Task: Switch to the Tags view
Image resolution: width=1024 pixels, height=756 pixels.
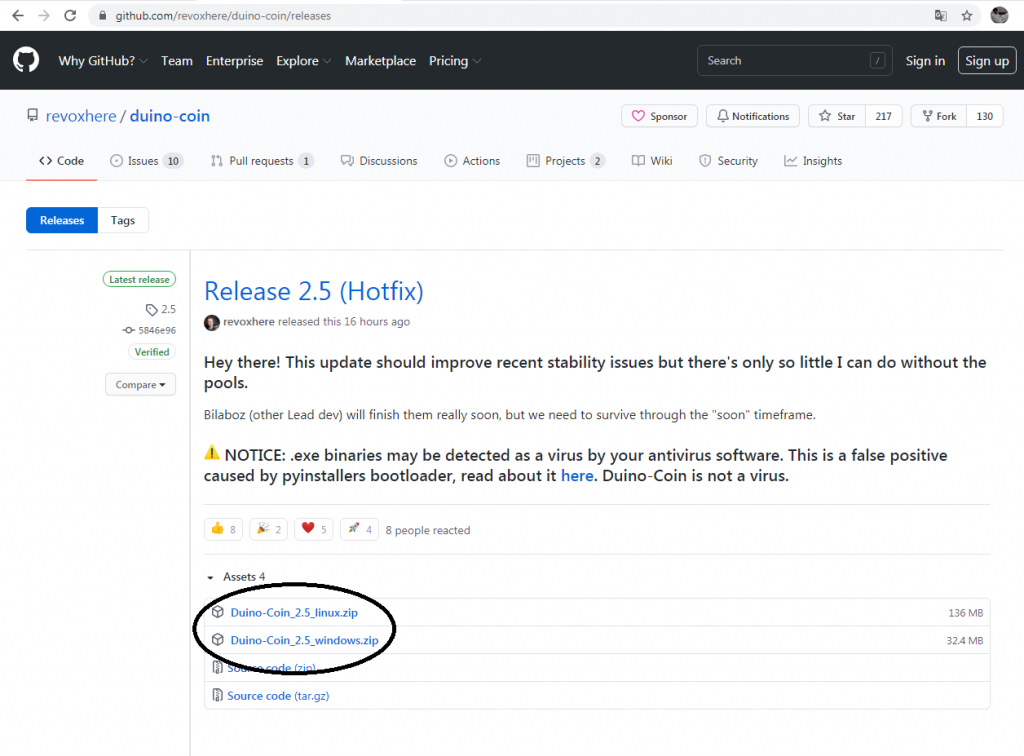Action: [123, 220]
